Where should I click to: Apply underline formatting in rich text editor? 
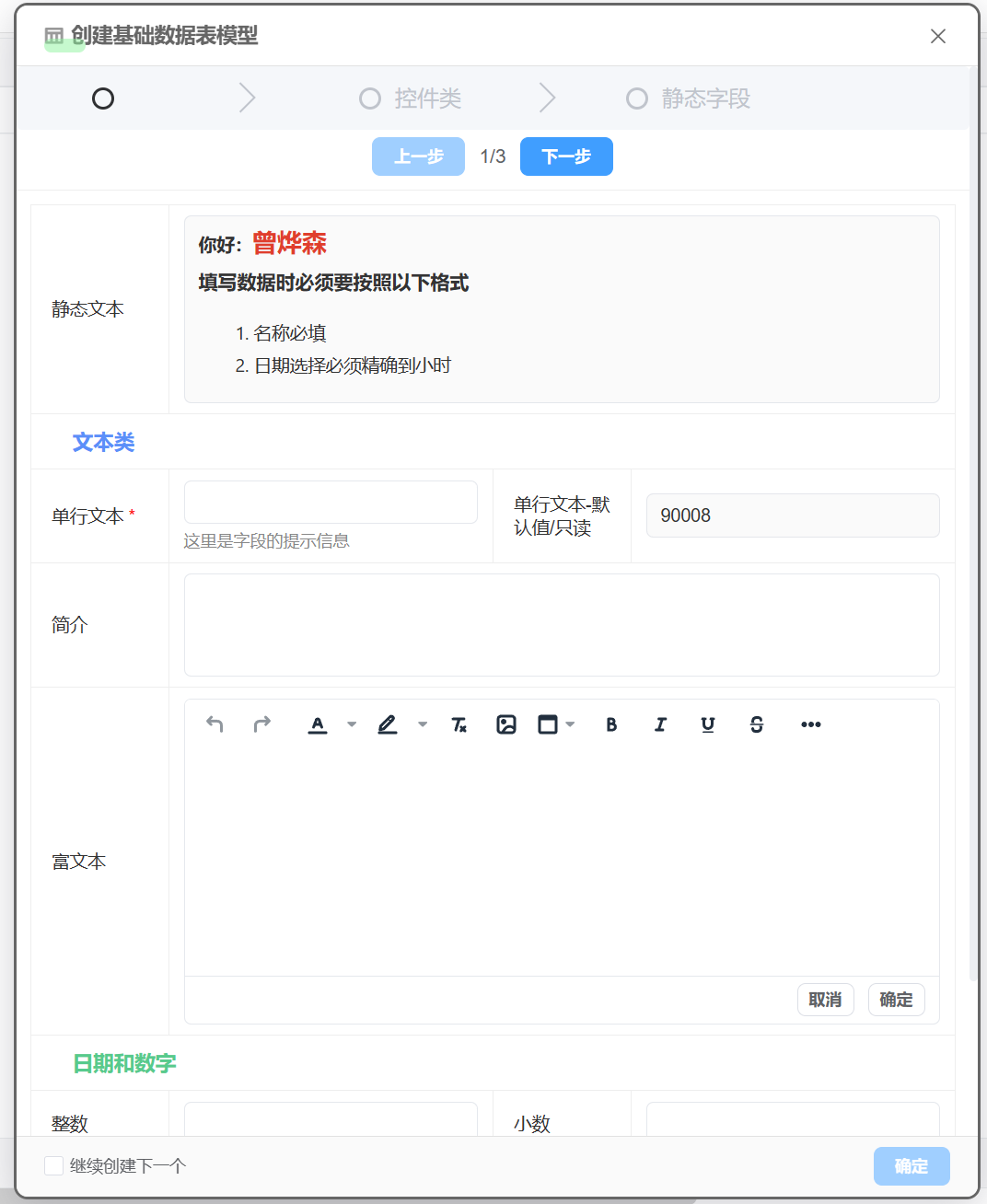pos(708,724)
